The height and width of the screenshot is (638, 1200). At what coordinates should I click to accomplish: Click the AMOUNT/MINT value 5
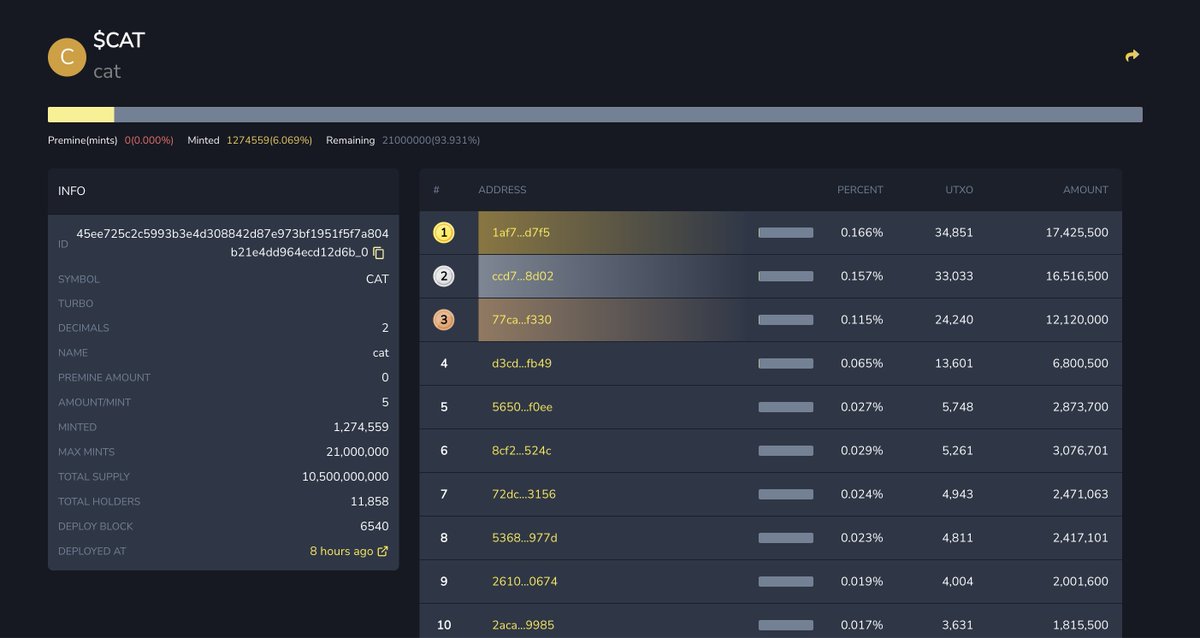click(385, 402)
